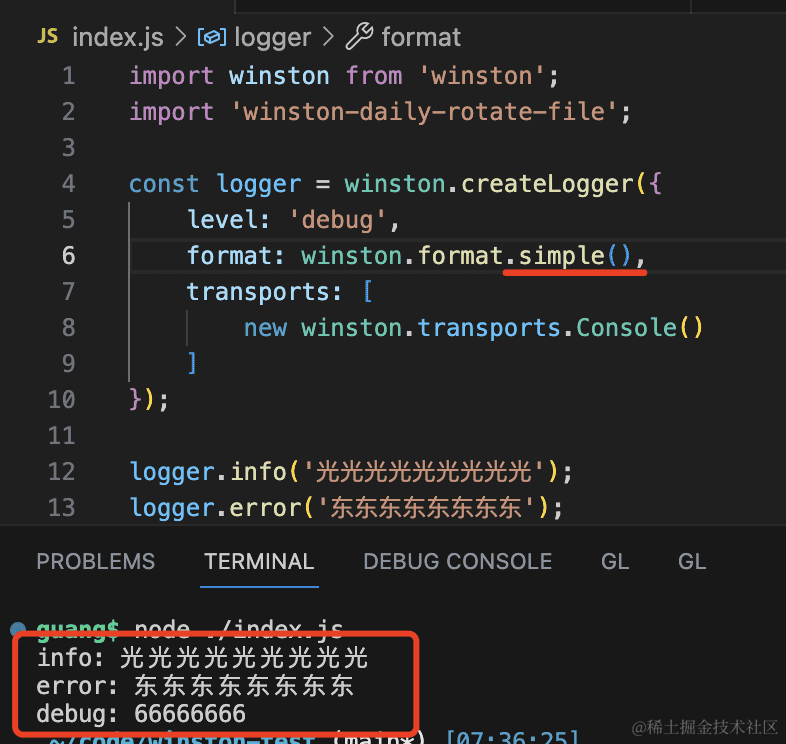Open the second GL panel tab
786x744 pixels.
pos(692,562)
